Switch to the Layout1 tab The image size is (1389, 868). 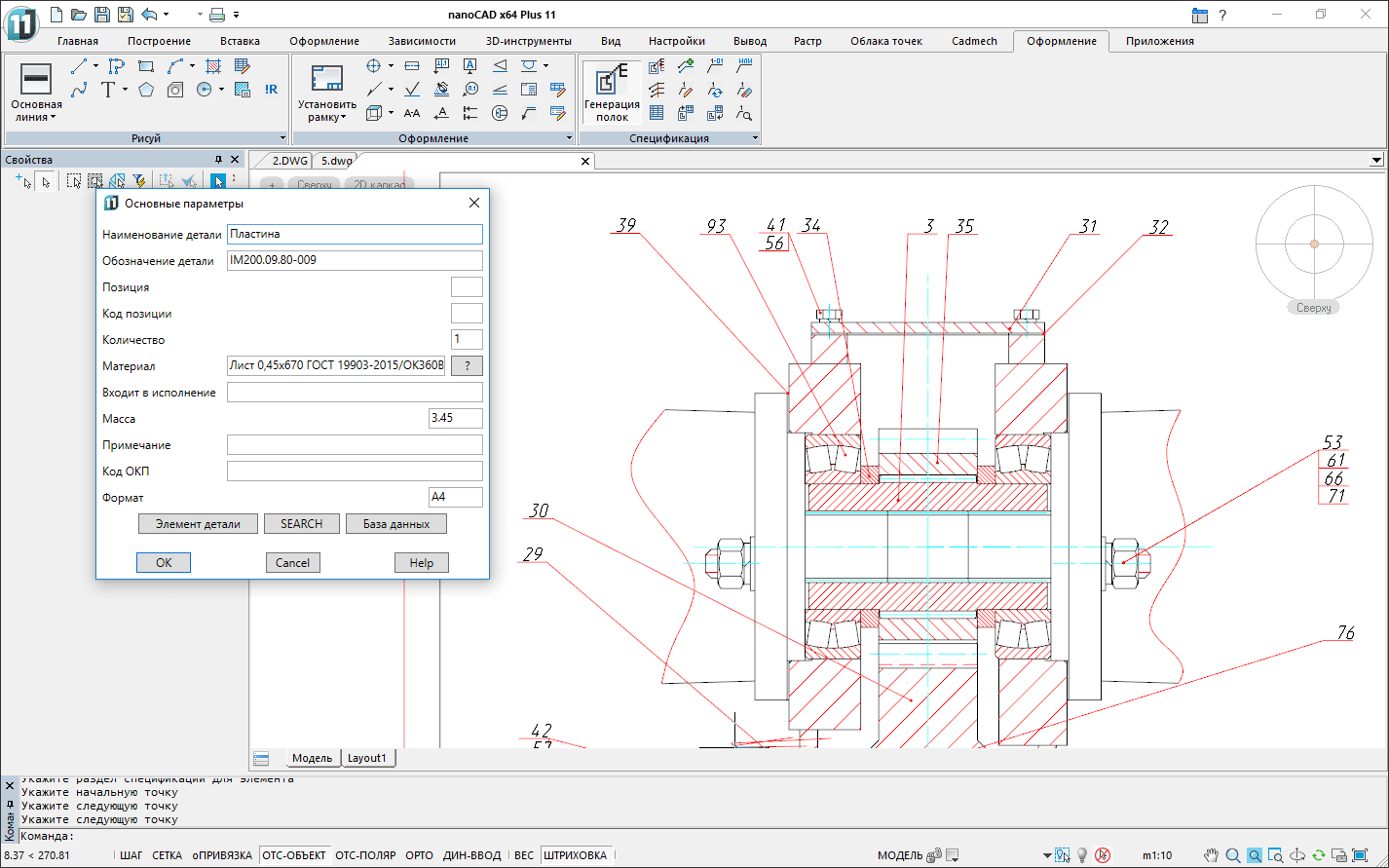[367, 758]
